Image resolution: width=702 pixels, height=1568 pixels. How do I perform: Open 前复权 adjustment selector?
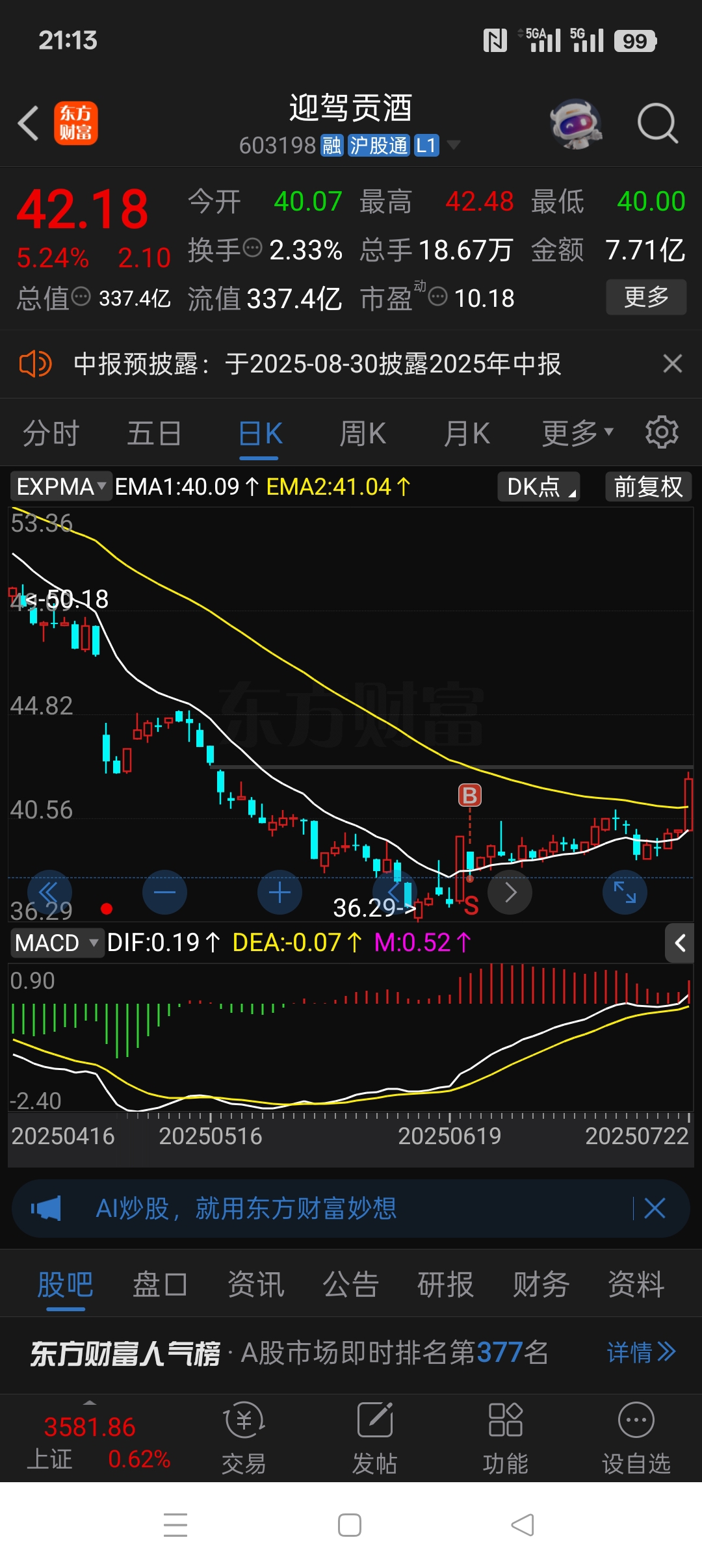tap(648, 486)
